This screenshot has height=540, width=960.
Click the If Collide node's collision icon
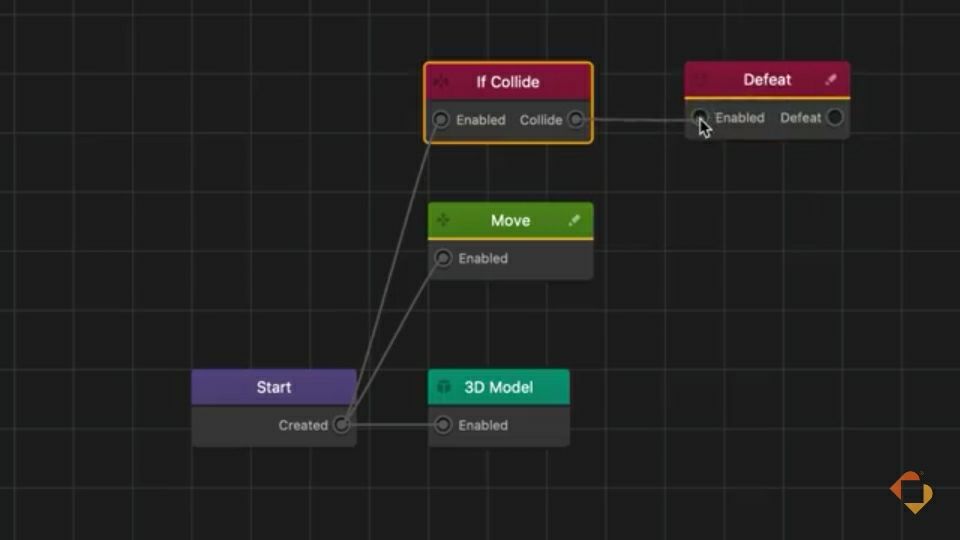pyautogui.click(x=441, y=82)
